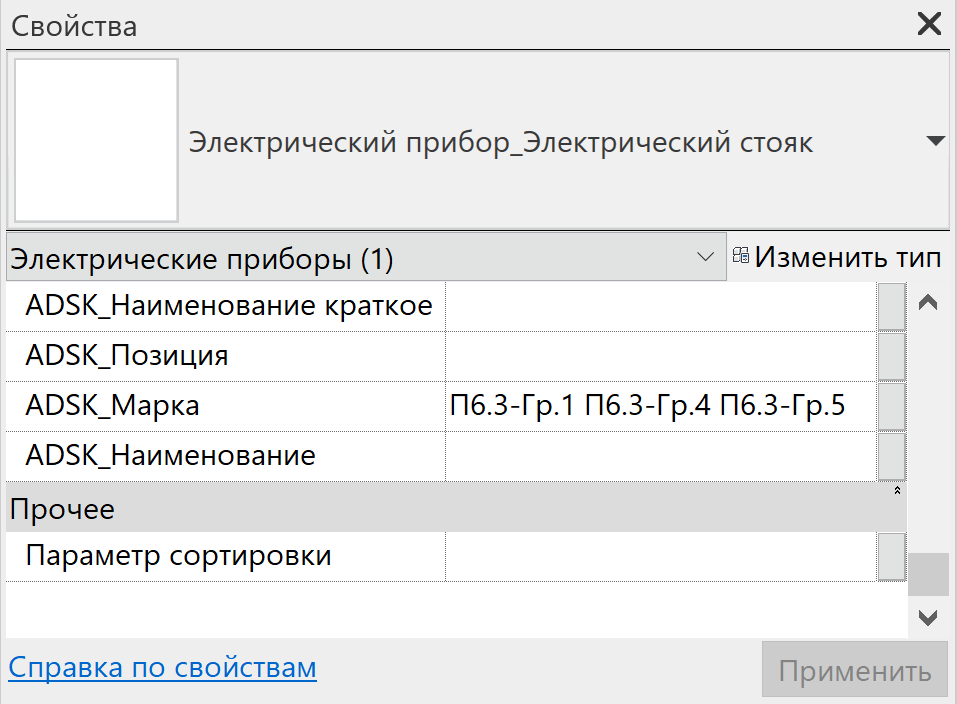
Task: Click the scroll up arrow in the properties list
Action: point(928,302)
